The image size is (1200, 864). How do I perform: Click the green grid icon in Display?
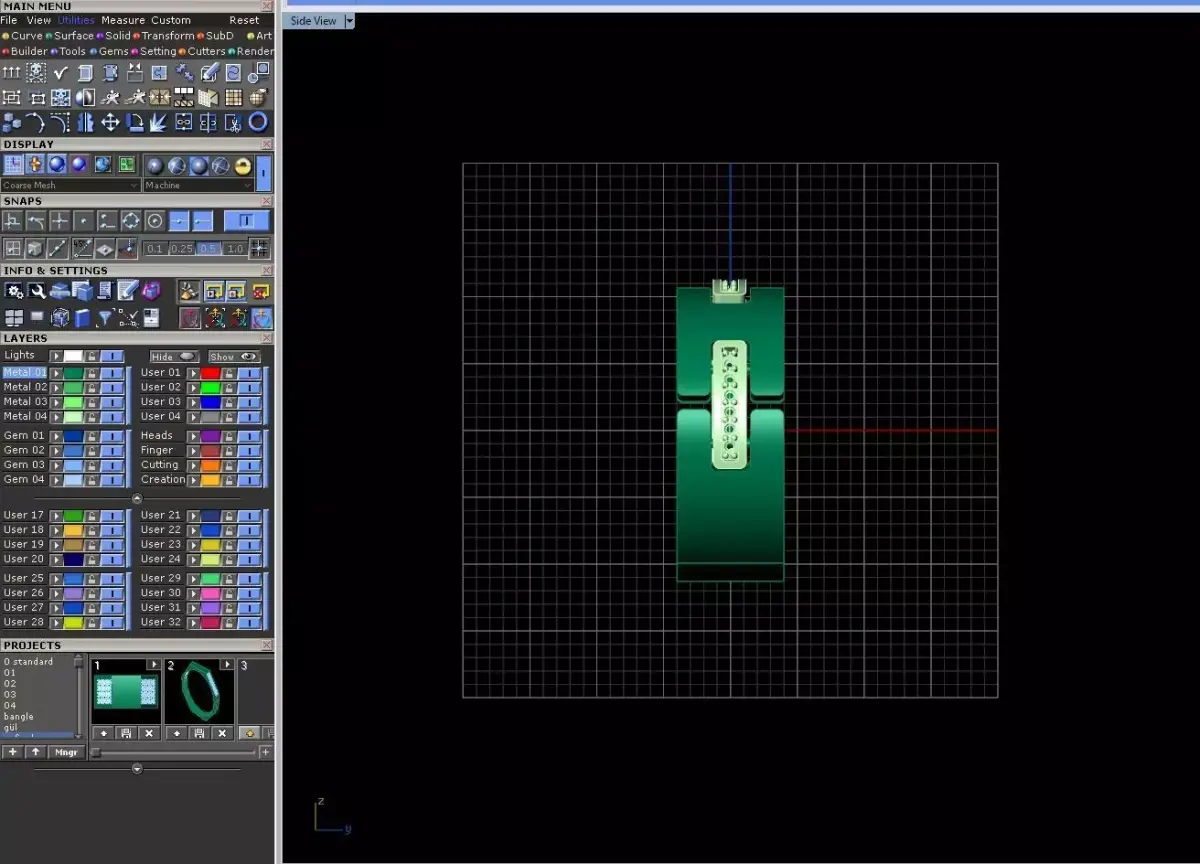pos(127,164)
